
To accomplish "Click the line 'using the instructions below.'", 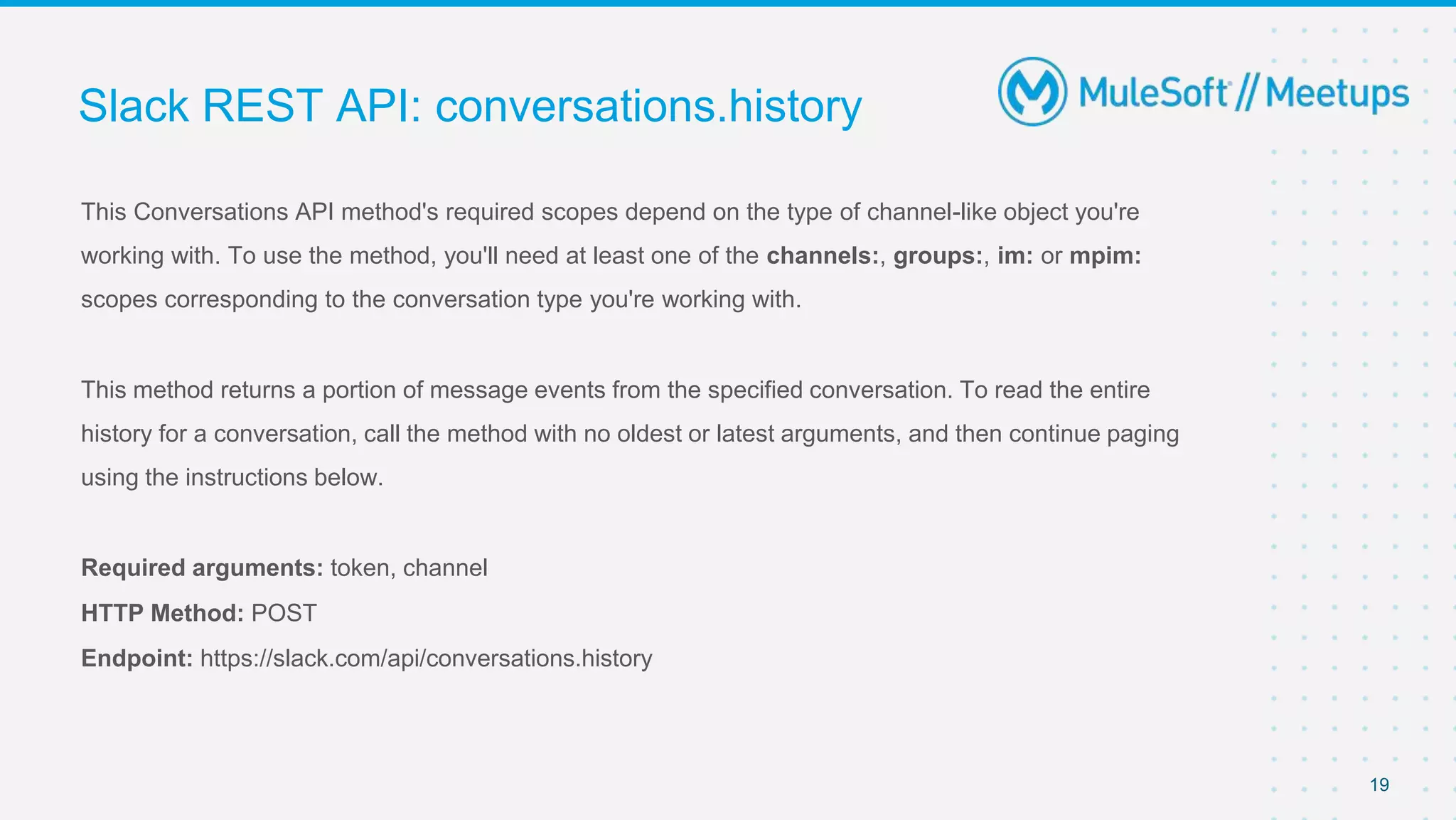I will tap(232, 478).
